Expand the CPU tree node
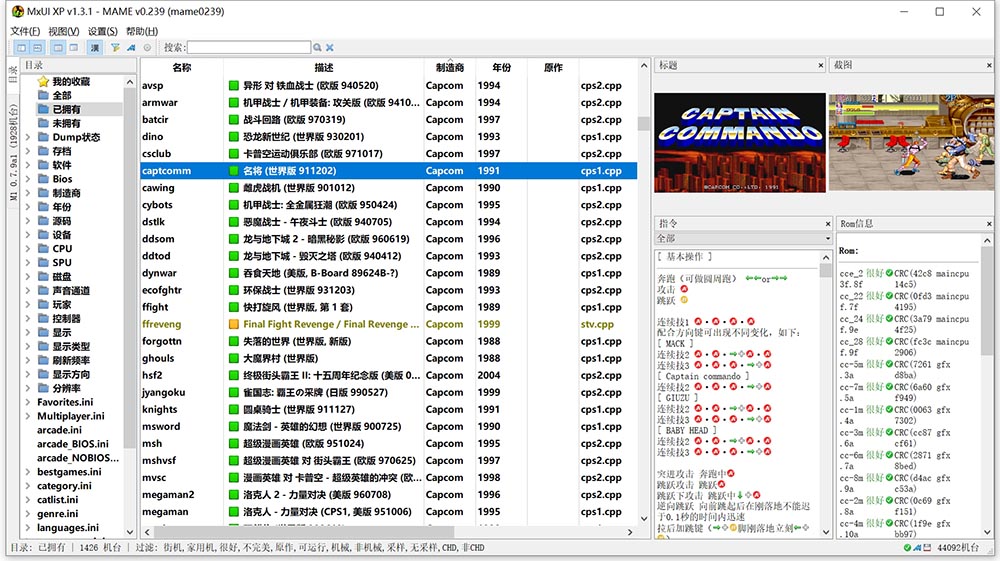This screenshot has height=561, width=1000. (27, 249)
